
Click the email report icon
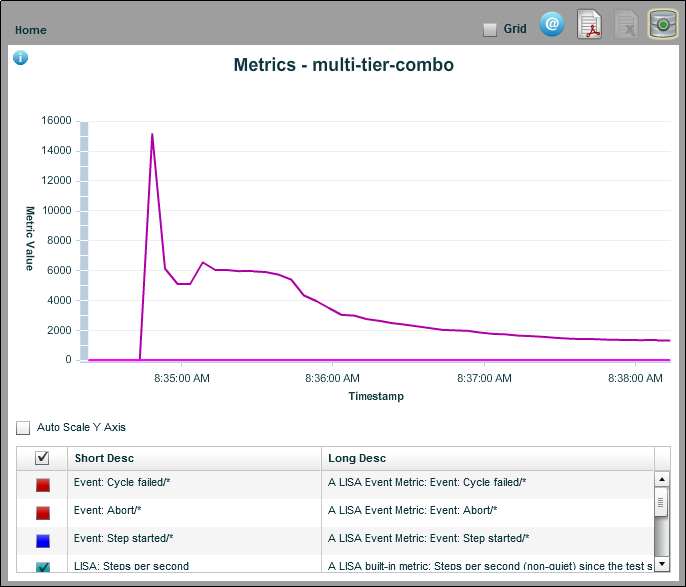[552, 24]
